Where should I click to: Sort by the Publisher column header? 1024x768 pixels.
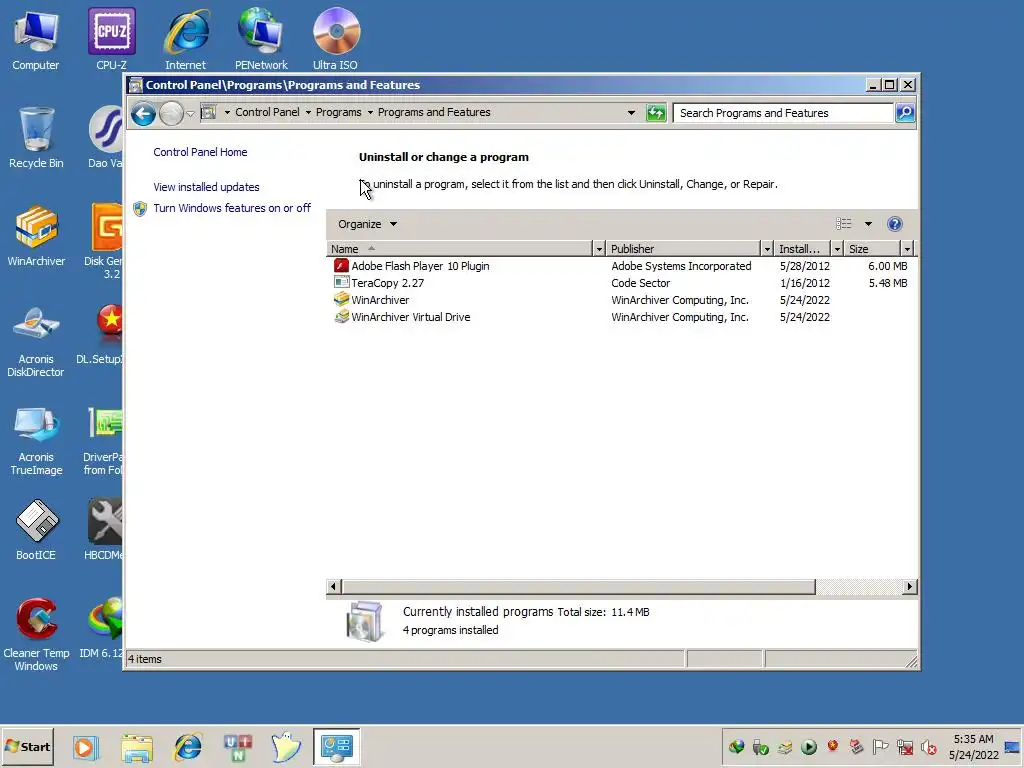coord(683,249)
